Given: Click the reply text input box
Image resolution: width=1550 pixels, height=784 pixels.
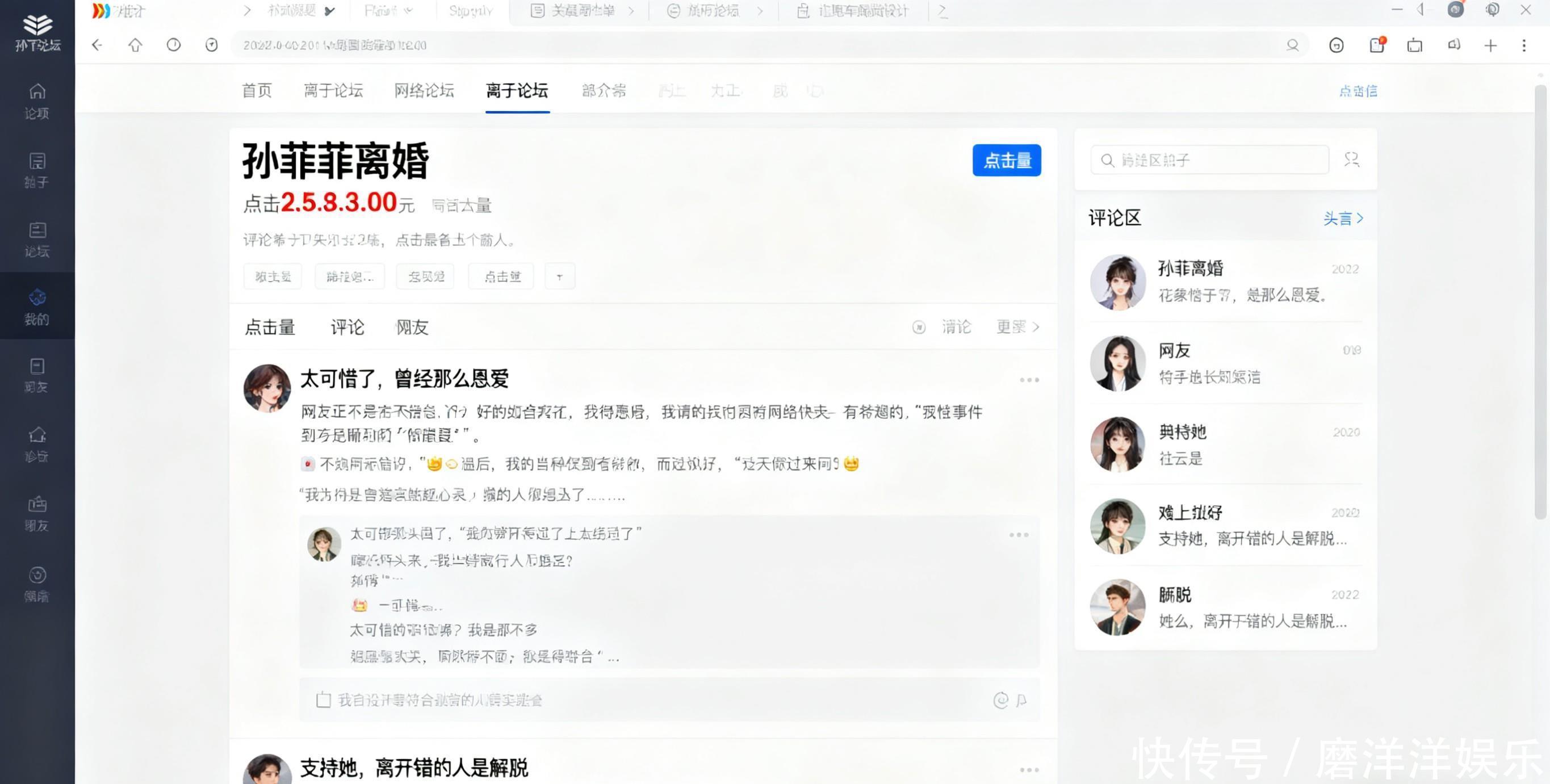Looking at the screenshot, I should [x=669, y=700].
